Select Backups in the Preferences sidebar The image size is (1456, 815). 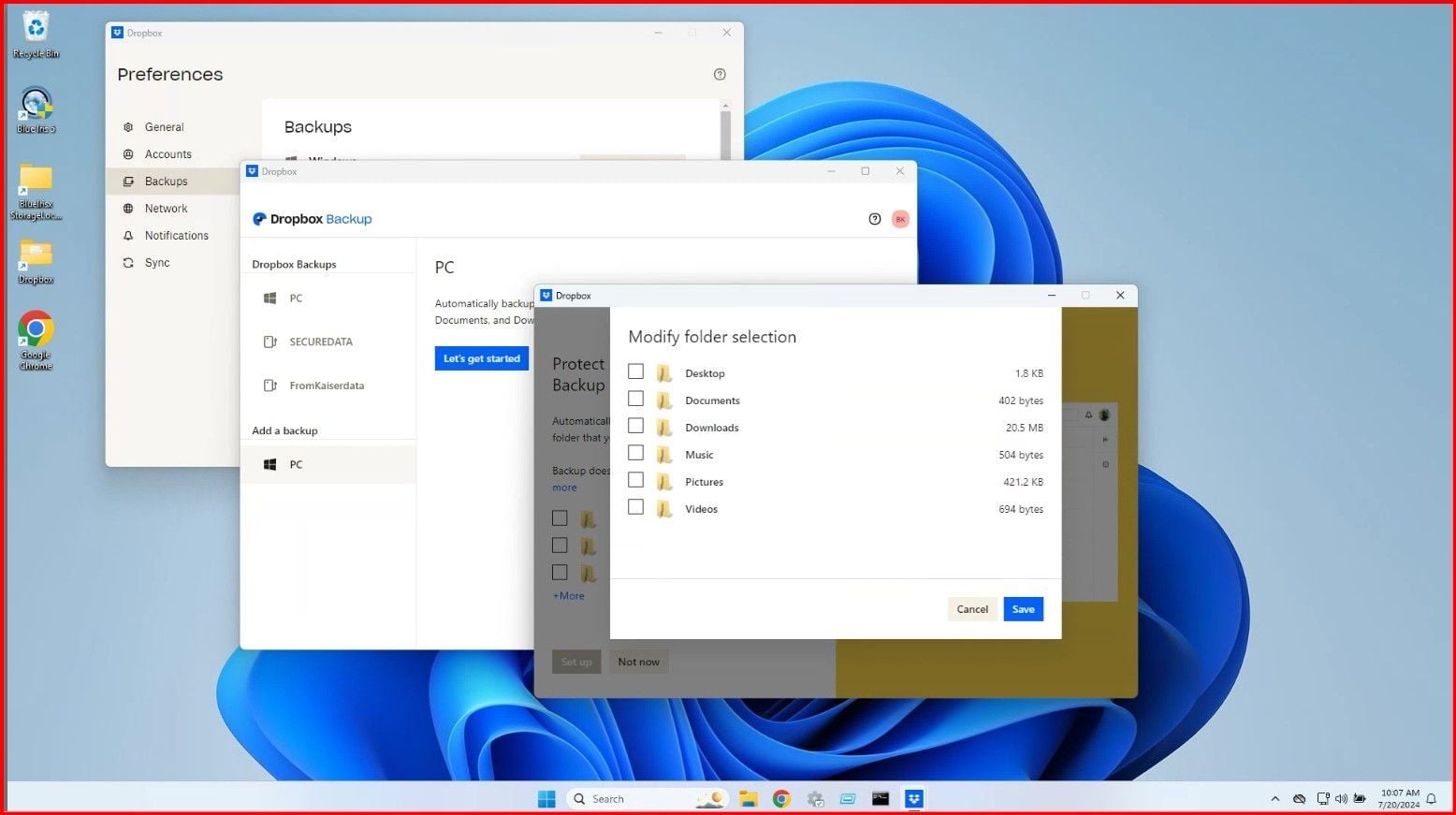pos(173,182)
